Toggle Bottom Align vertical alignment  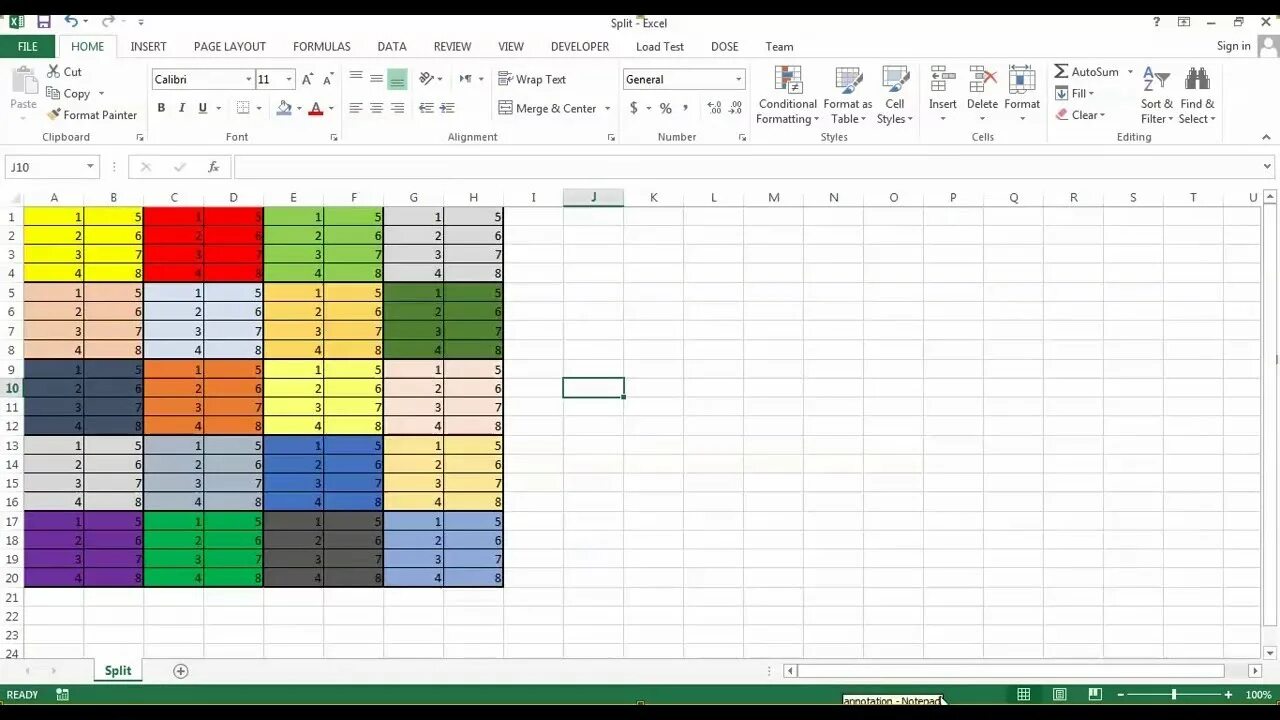point(397,79)
